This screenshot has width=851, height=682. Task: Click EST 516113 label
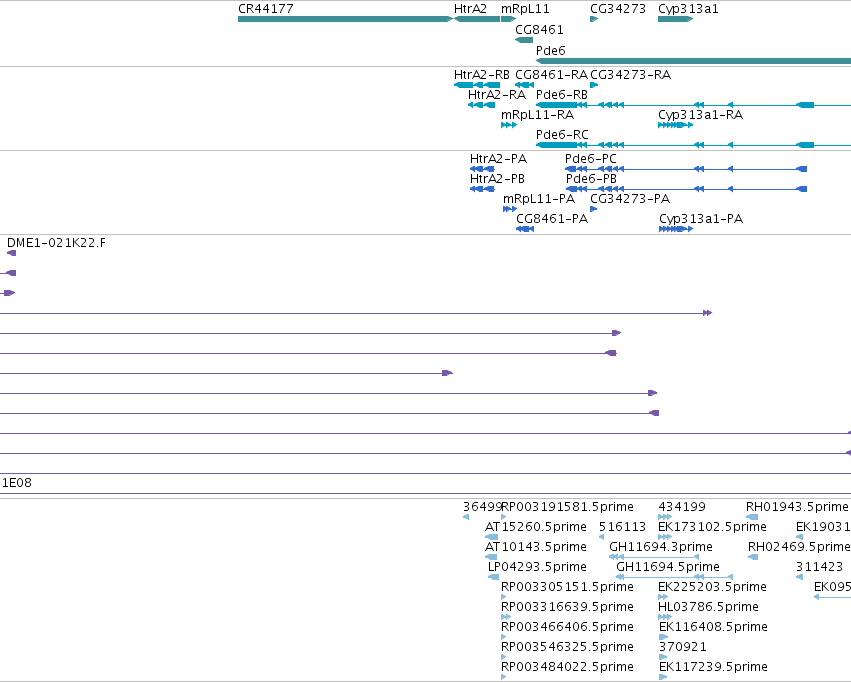[623, 527]
